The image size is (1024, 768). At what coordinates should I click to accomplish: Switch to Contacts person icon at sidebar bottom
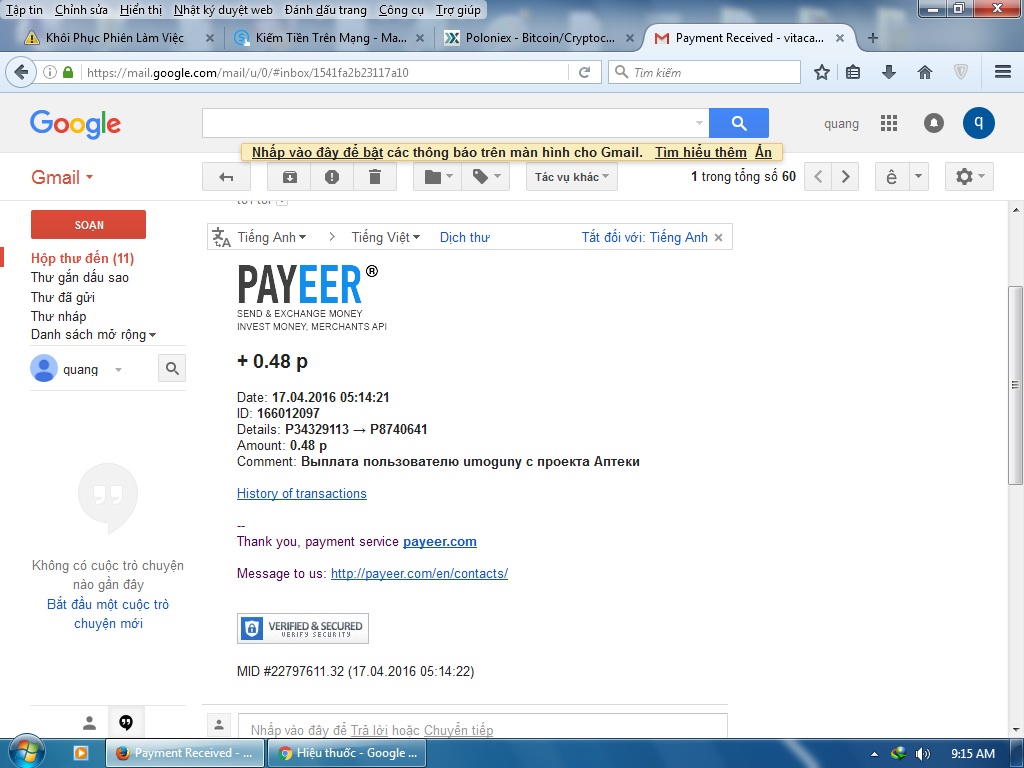pyautogui.click(x=89, y=723)
